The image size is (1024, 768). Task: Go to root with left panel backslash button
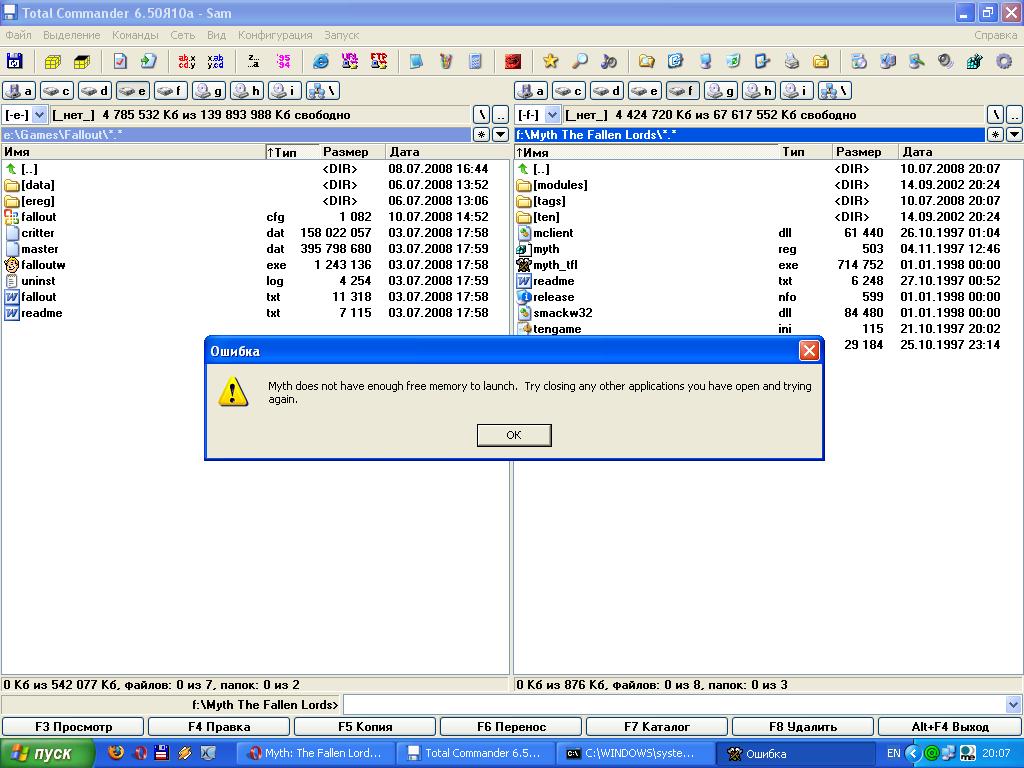pos(481,115)
